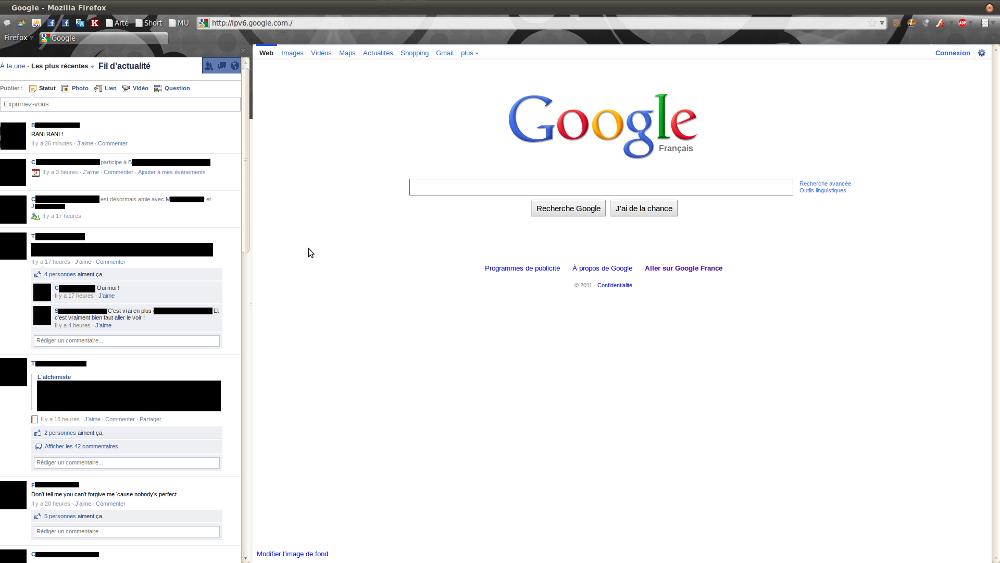The width and height of the screenshot is (1000, 563).
Task: Click the 'Exprimez-vous' status field
Action: 121,104
